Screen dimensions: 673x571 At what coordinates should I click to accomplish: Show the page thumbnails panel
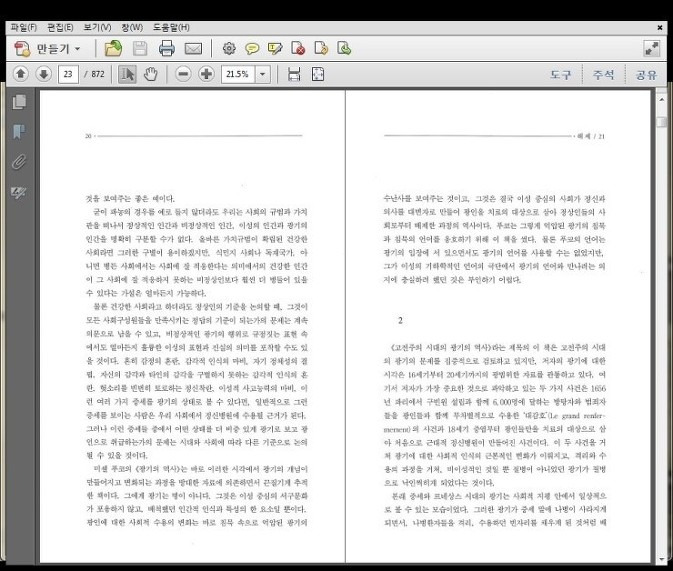click(x=19, y=102)
